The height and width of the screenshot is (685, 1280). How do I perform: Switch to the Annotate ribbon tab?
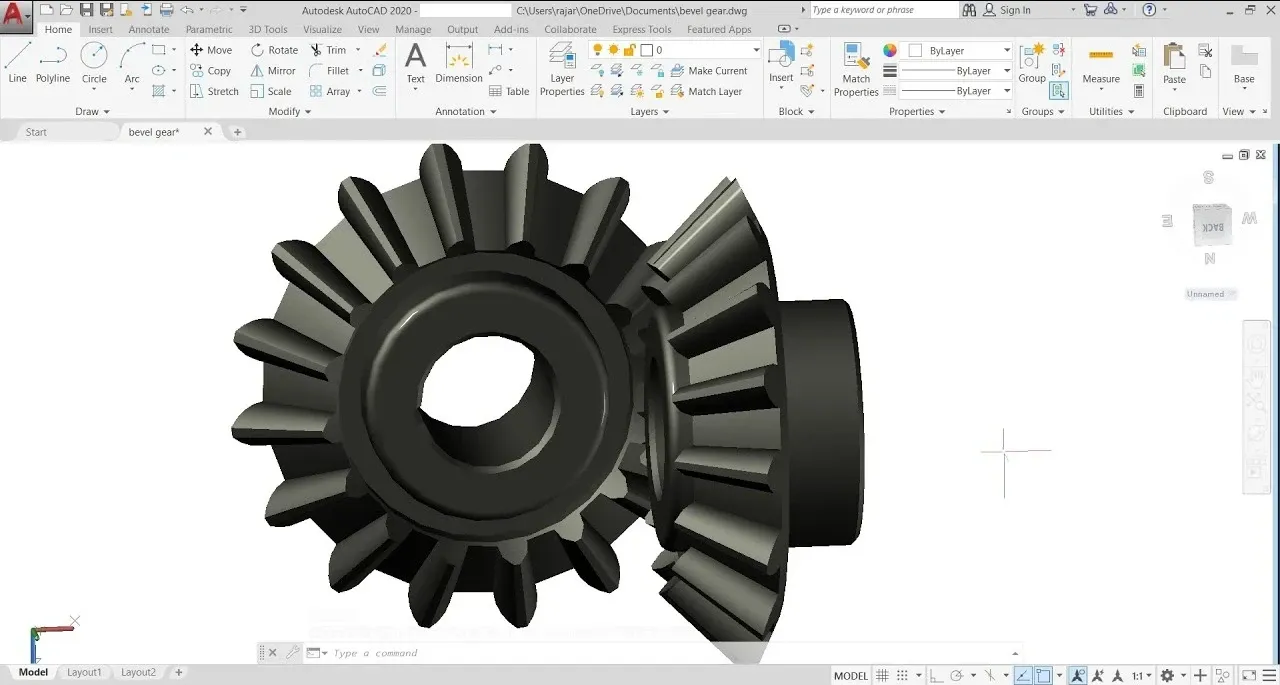(148, 29)
